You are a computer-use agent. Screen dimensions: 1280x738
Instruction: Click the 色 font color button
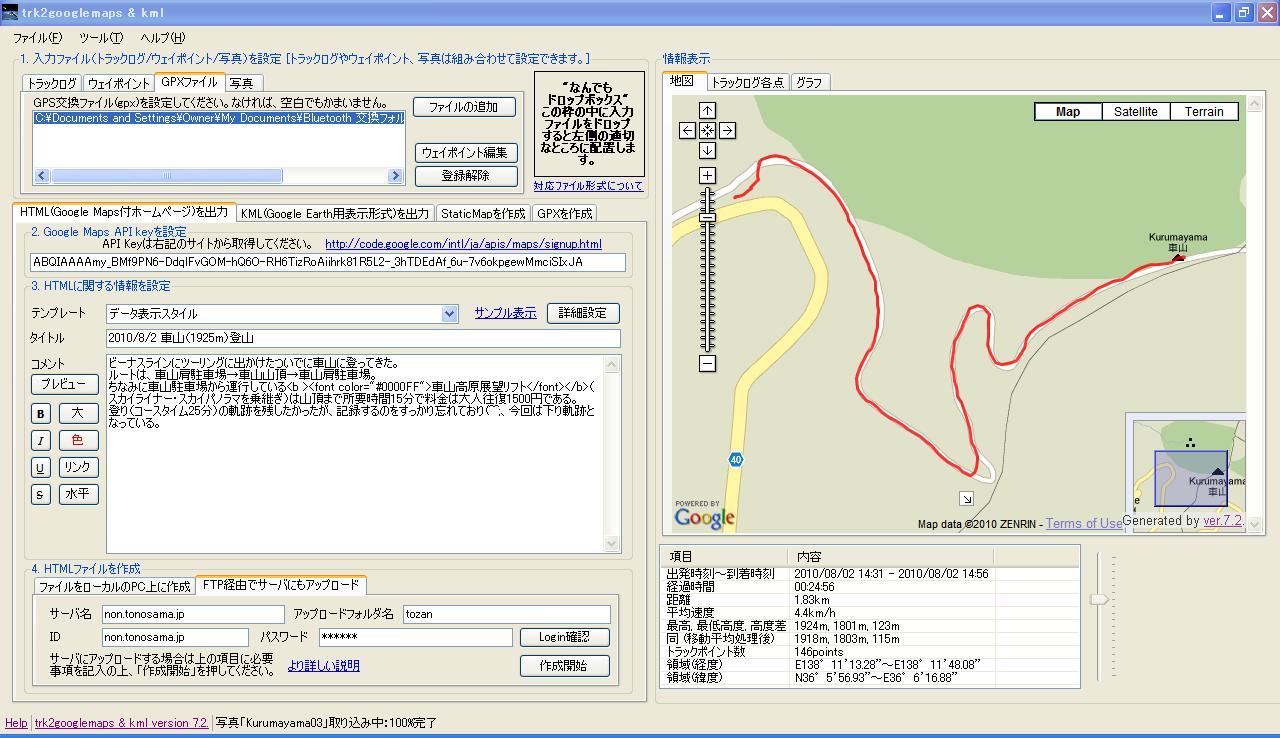pyautogui.click(x=79, y=441)
